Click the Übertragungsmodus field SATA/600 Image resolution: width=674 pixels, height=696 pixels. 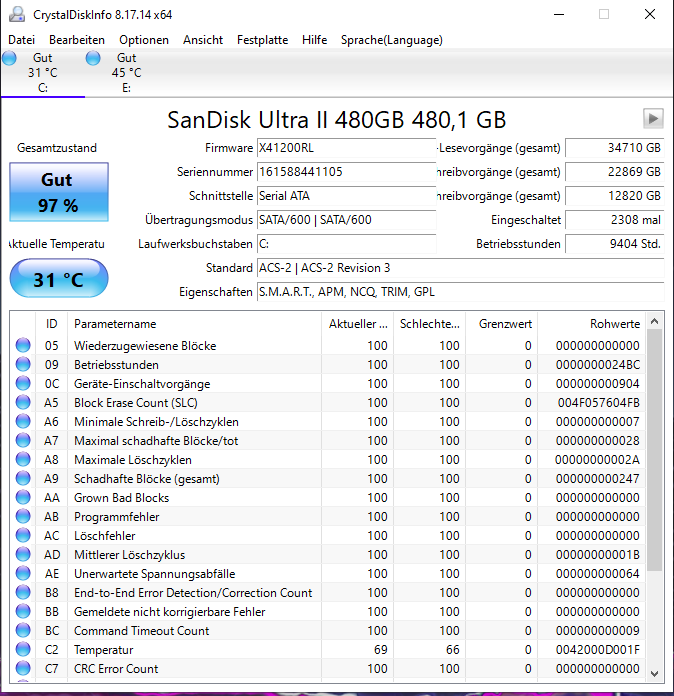(x=346, y=220)
